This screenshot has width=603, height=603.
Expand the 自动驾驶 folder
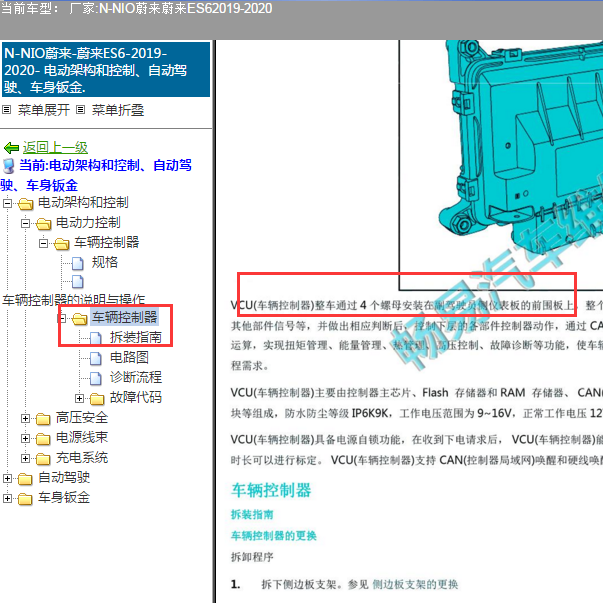(x=7, y=478)
